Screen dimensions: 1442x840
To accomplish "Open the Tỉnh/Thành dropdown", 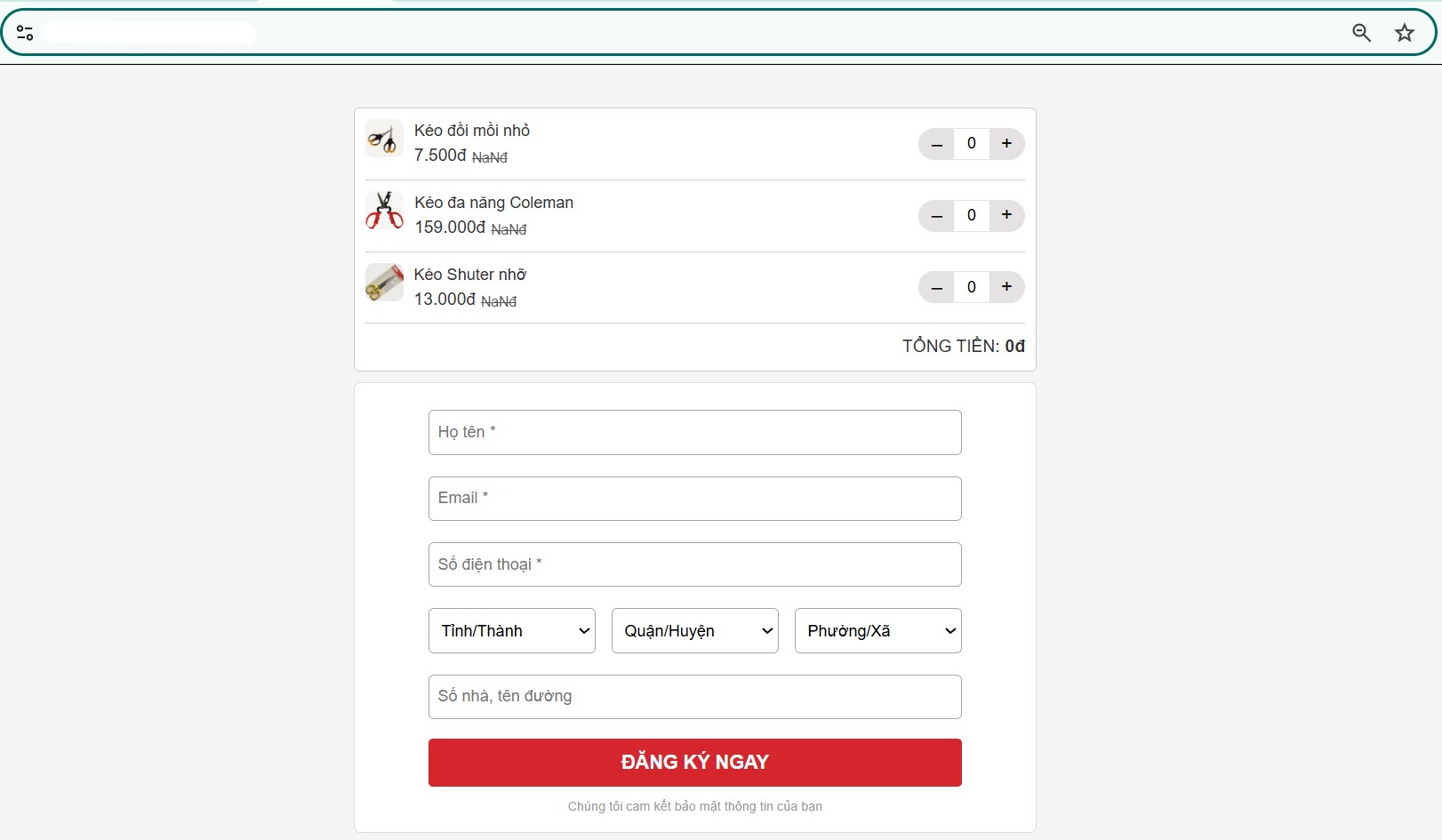I will coord(512,631).
